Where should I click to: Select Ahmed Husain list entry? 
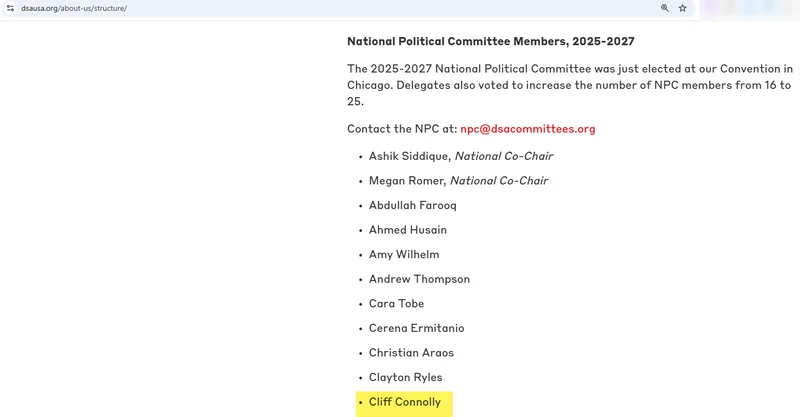pyautogui.click(x=407, y=230)
